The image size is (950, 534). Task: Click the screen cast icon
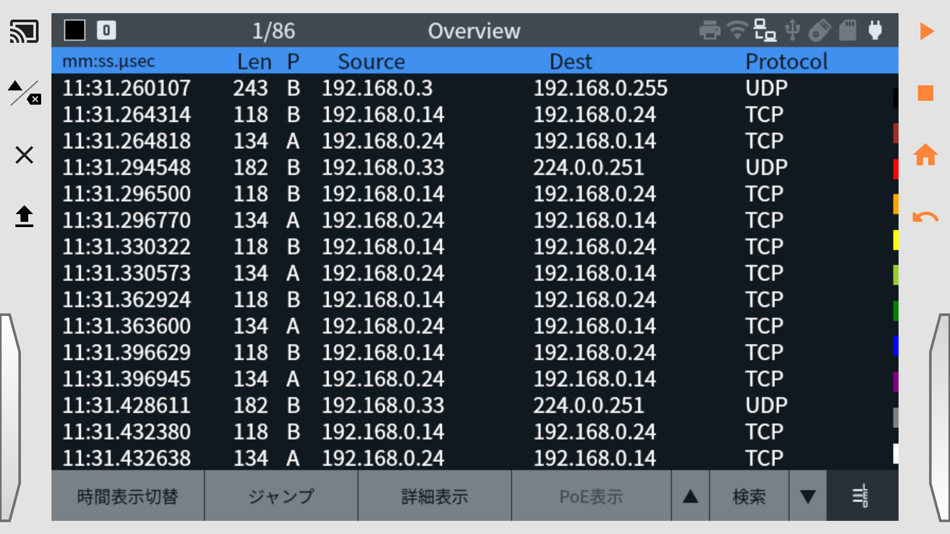[24, 32]
